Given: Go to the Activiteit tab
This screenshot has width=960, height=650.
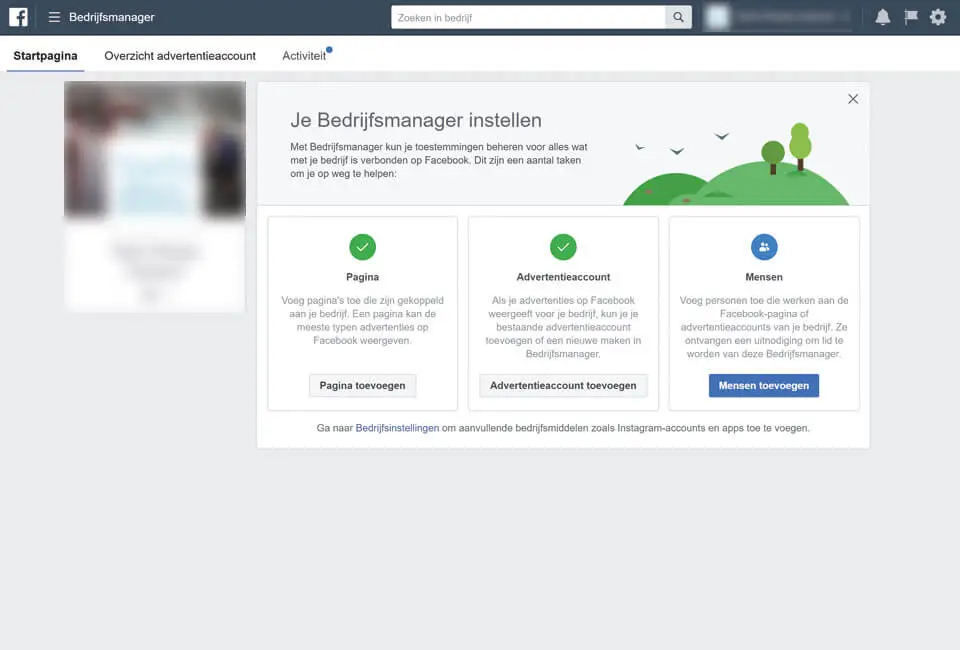Looking at the screenshot, I should tap(304, 56).
